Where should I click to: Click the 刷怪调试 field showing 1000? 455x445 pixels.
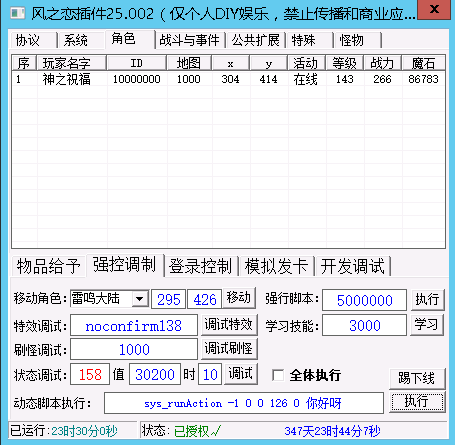coord(134,350)
